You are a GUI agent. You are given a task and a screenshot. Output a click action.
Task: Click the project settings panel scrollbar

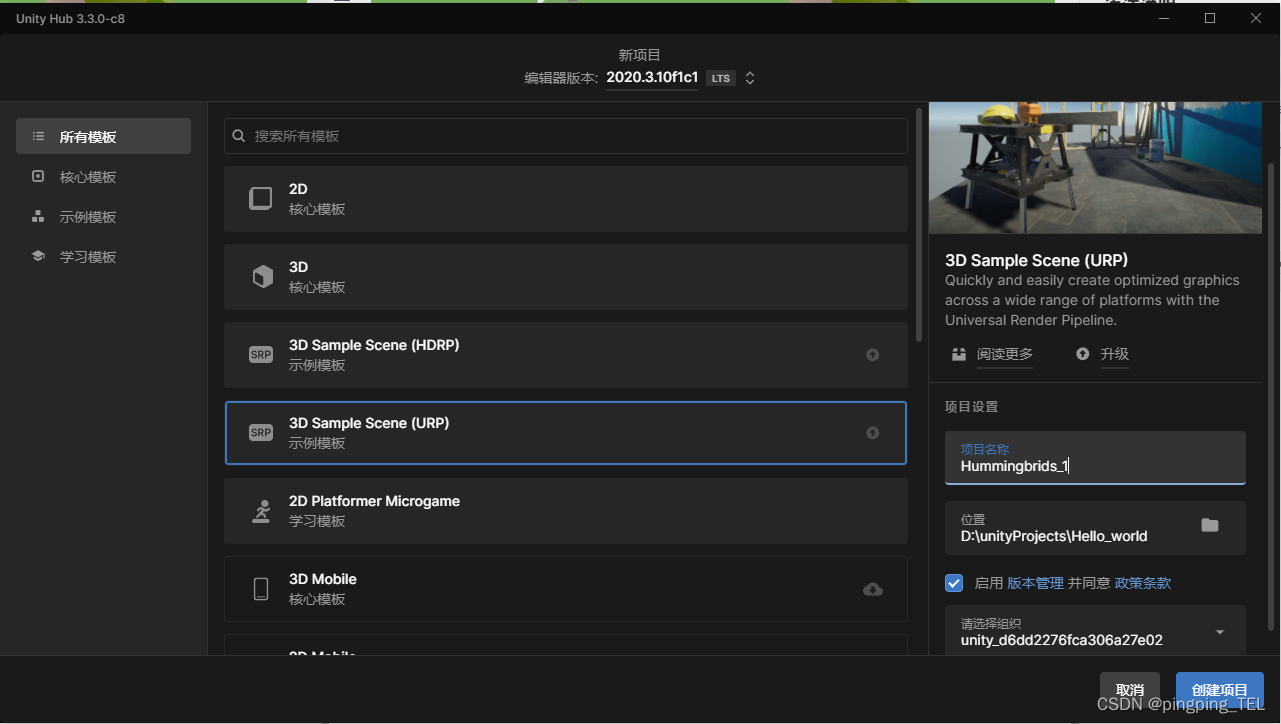coord(1271,395)
